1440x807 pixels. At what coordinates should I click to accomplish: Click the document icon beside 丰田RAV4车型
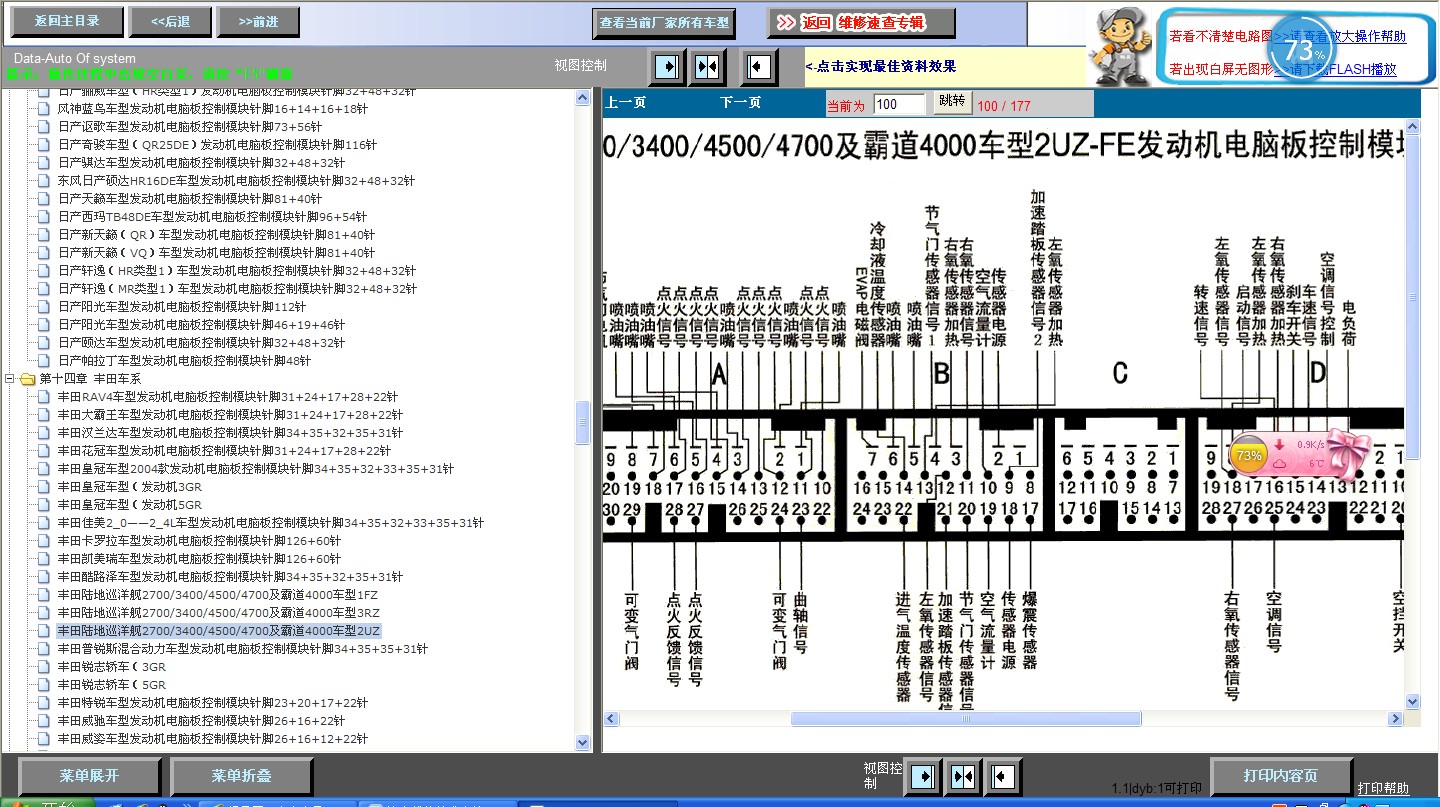[x=44, y=397]
